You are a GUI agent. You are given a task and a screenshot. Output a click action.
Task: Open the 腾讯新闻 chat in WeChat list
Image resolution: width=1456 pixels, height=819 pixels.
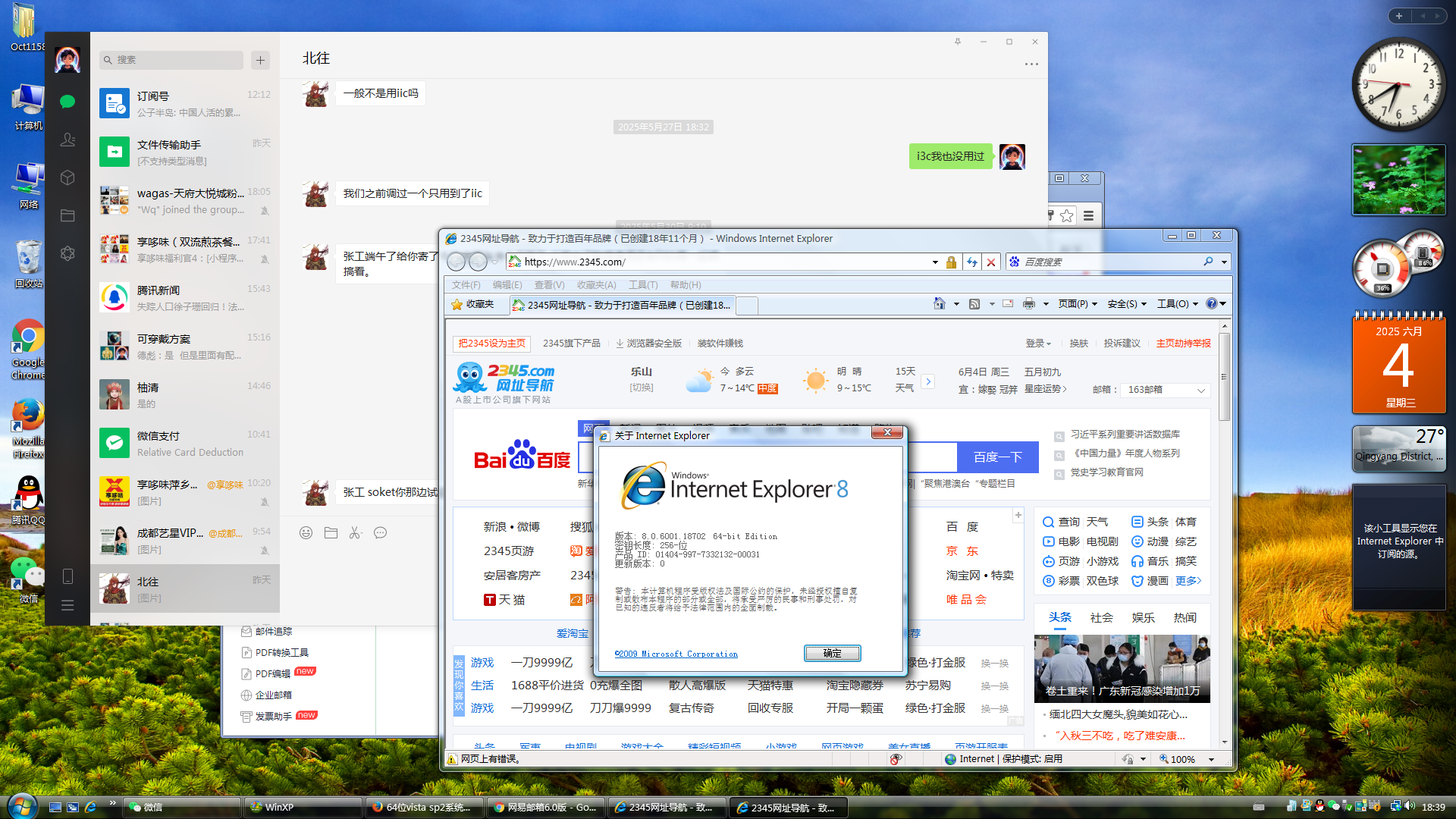(185, 297)
